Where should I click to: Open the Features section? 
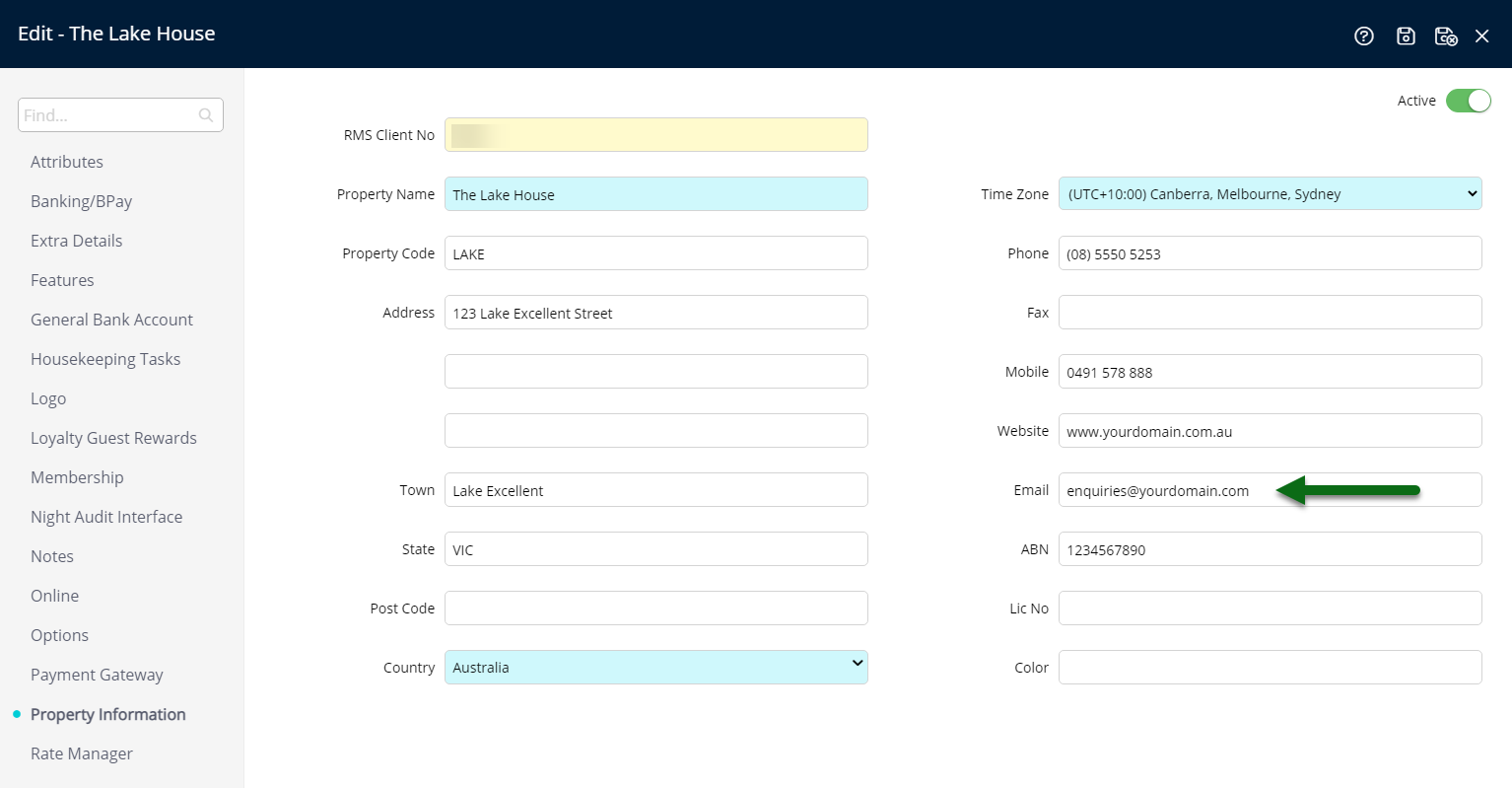coord(62,280)
